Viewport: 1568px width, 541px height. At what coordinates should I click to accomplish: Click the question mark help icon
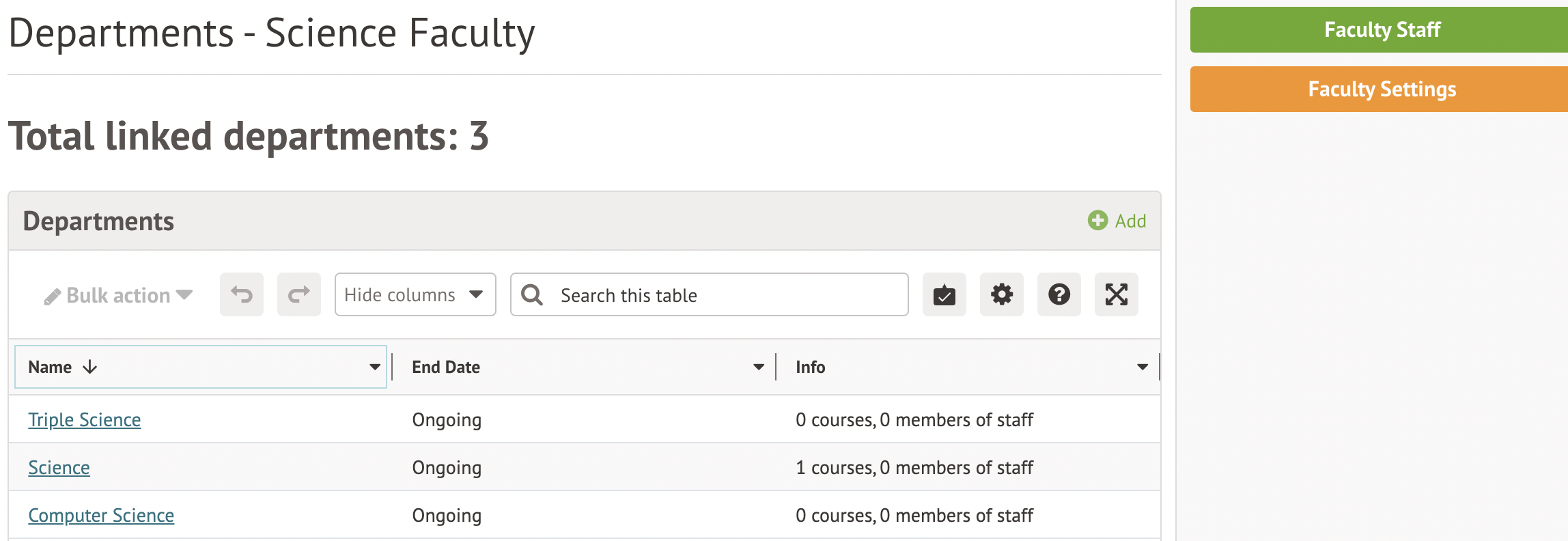coord(1059,295)
